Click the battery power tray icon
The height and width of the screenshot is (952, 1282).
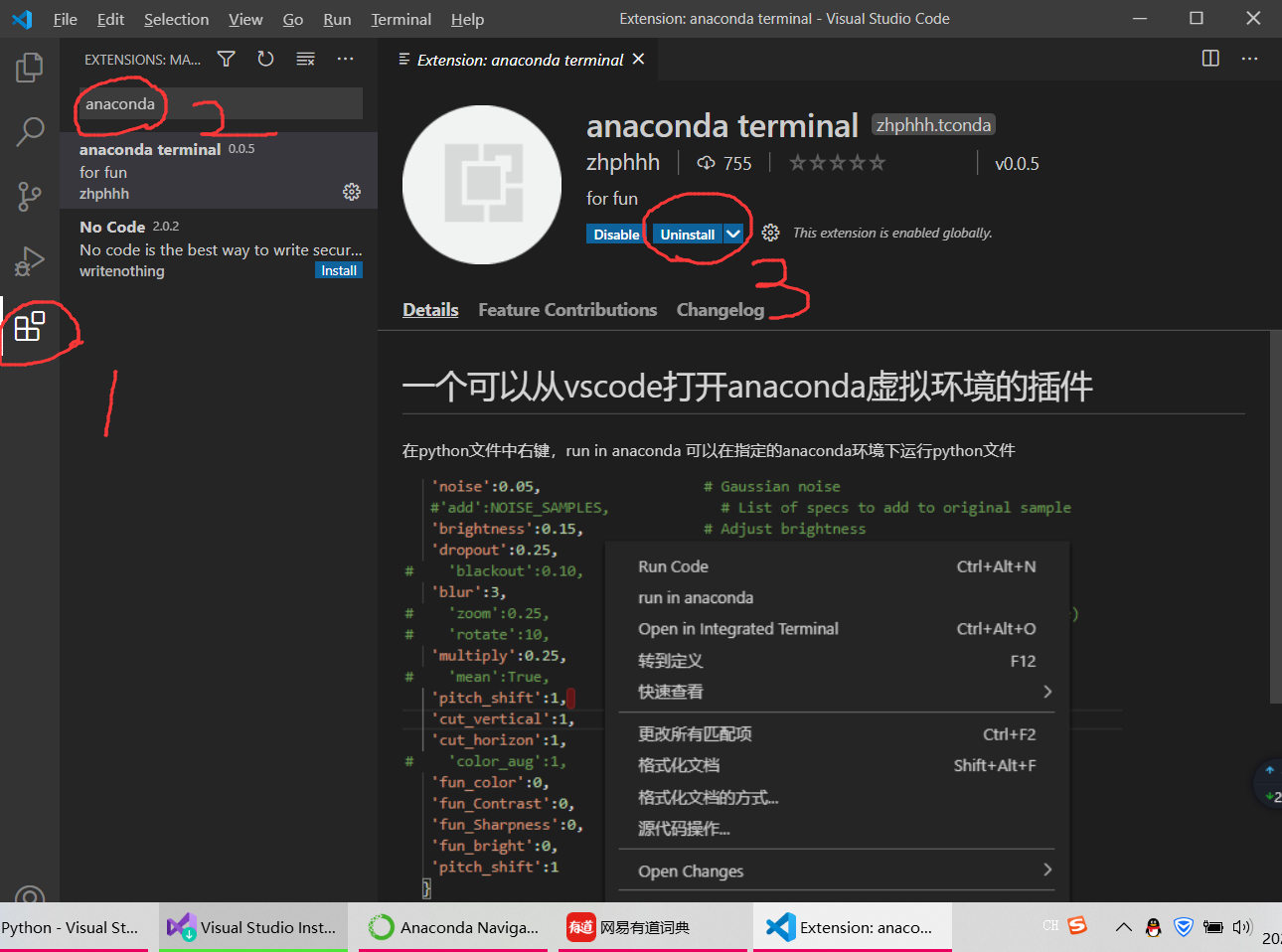1212,927
